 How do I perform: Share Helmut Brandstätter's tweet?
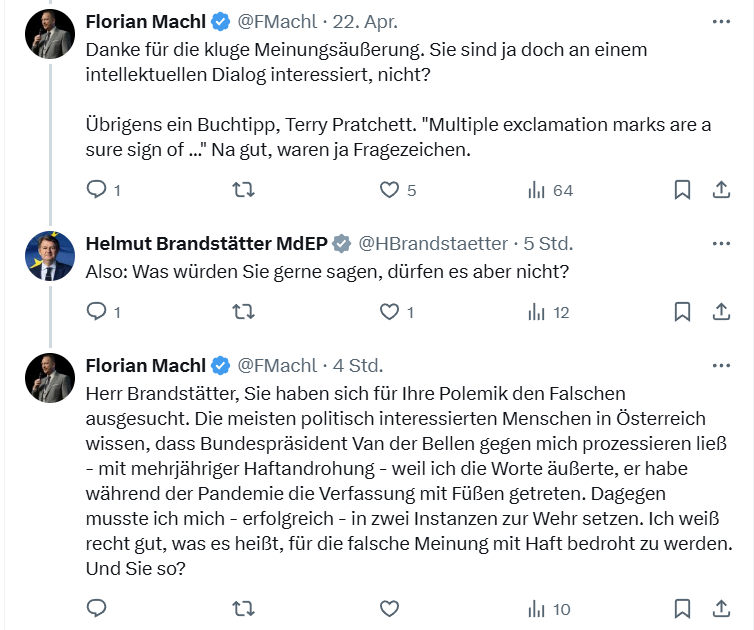(720, 312)
